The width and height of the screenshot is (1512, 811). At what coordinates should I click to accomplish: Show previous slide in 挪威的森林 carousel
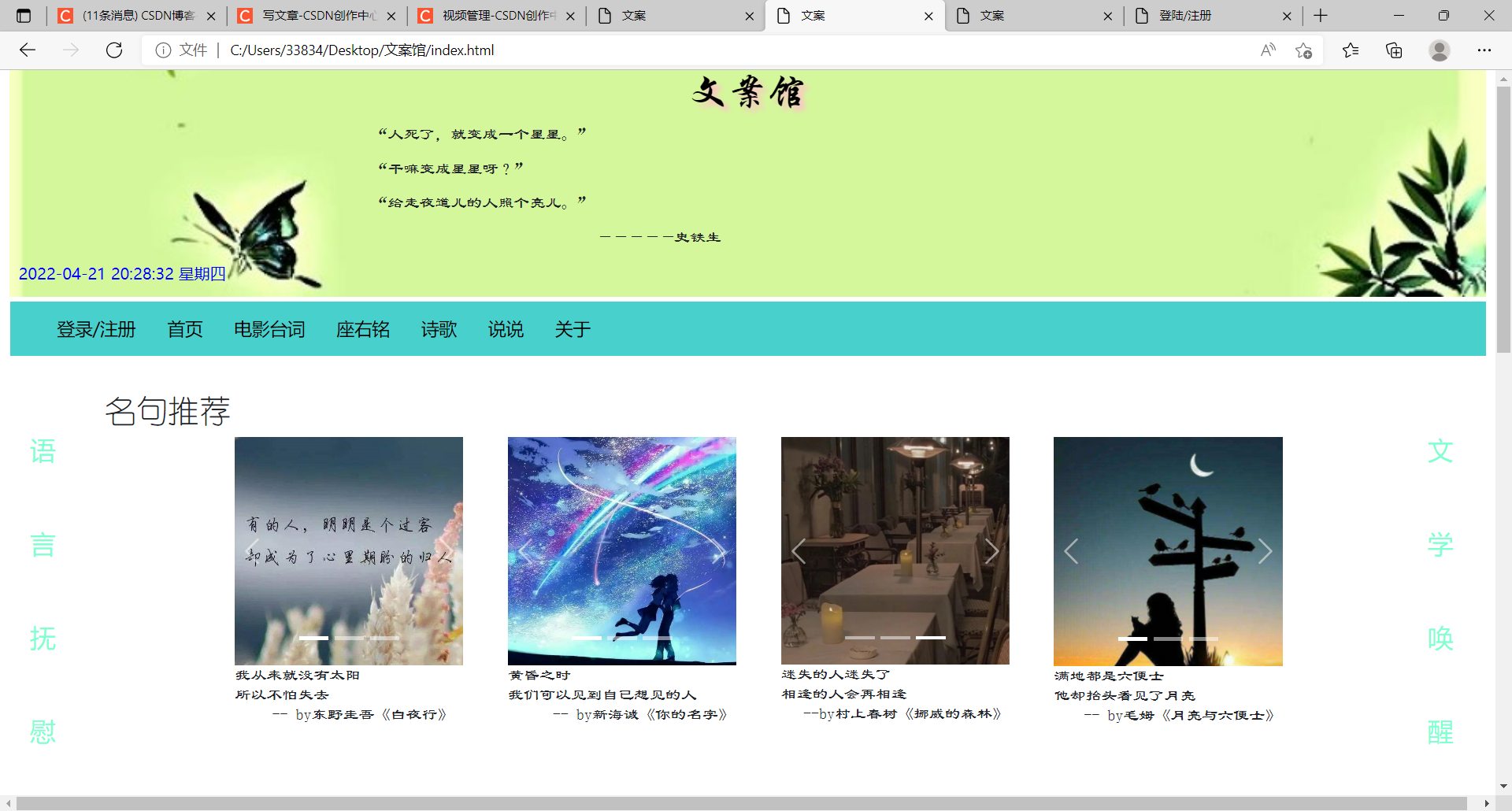click(799, 551)
